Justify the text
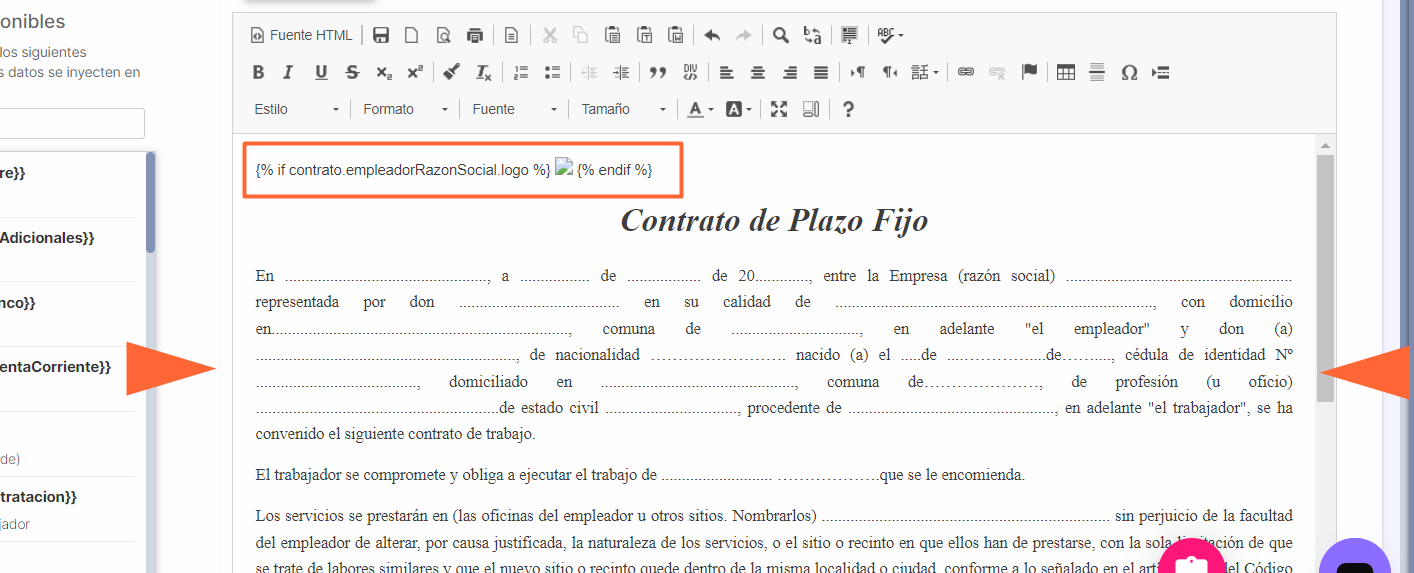This screenshot has height=573, width=1414. pos(821,72)
